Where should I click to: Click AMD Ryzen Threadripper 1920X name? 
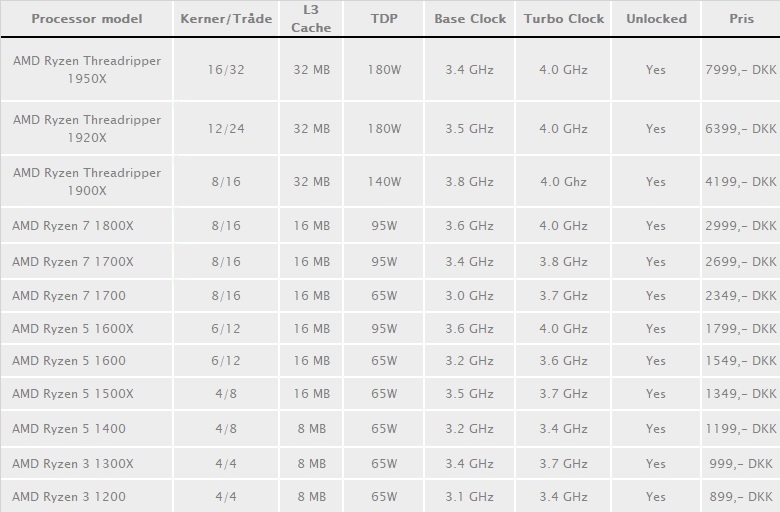pos(87,128)
